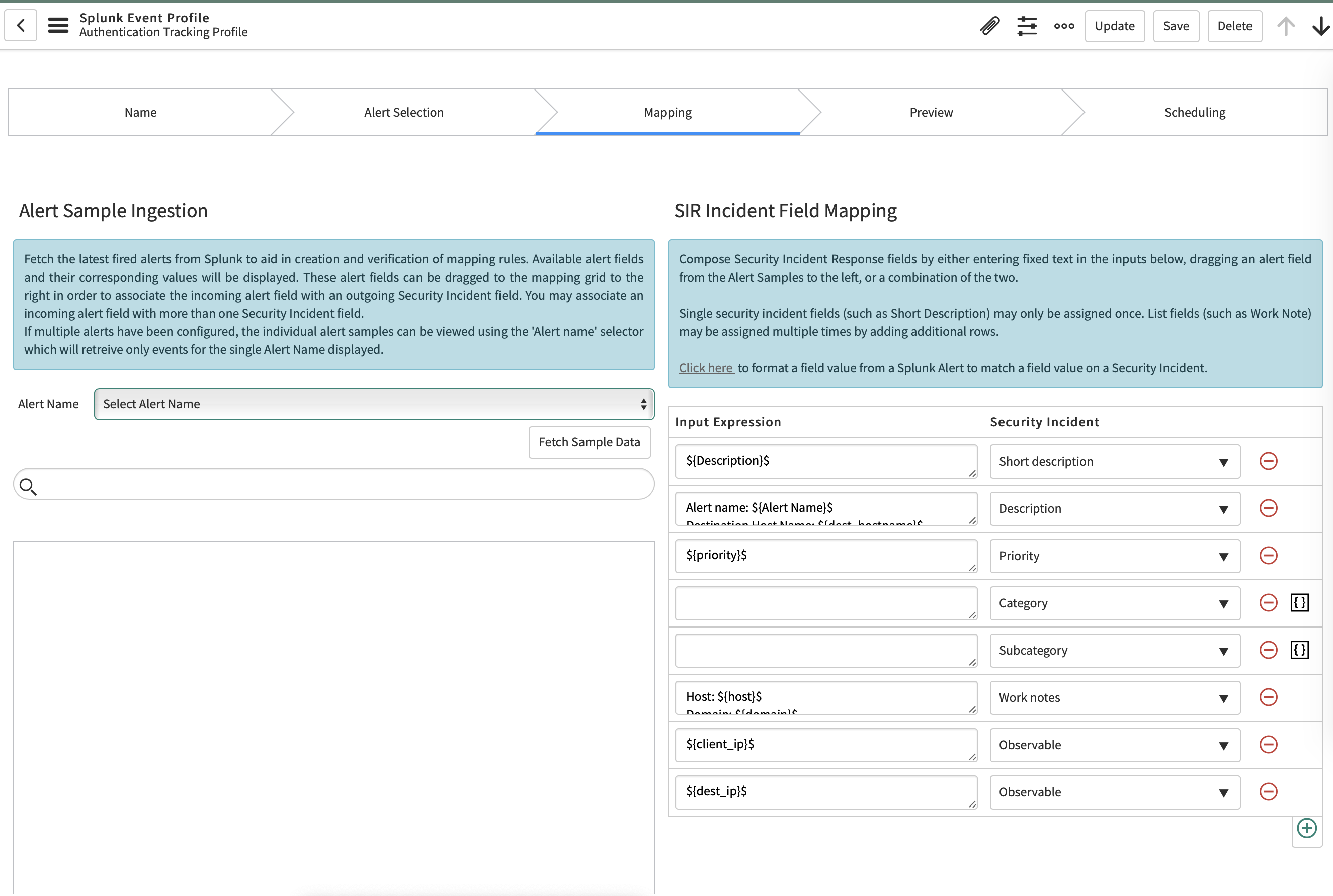This screenshot has height=896, width=1333.
Task: Remove the Category mapping row
Action: pos(1269,603)
